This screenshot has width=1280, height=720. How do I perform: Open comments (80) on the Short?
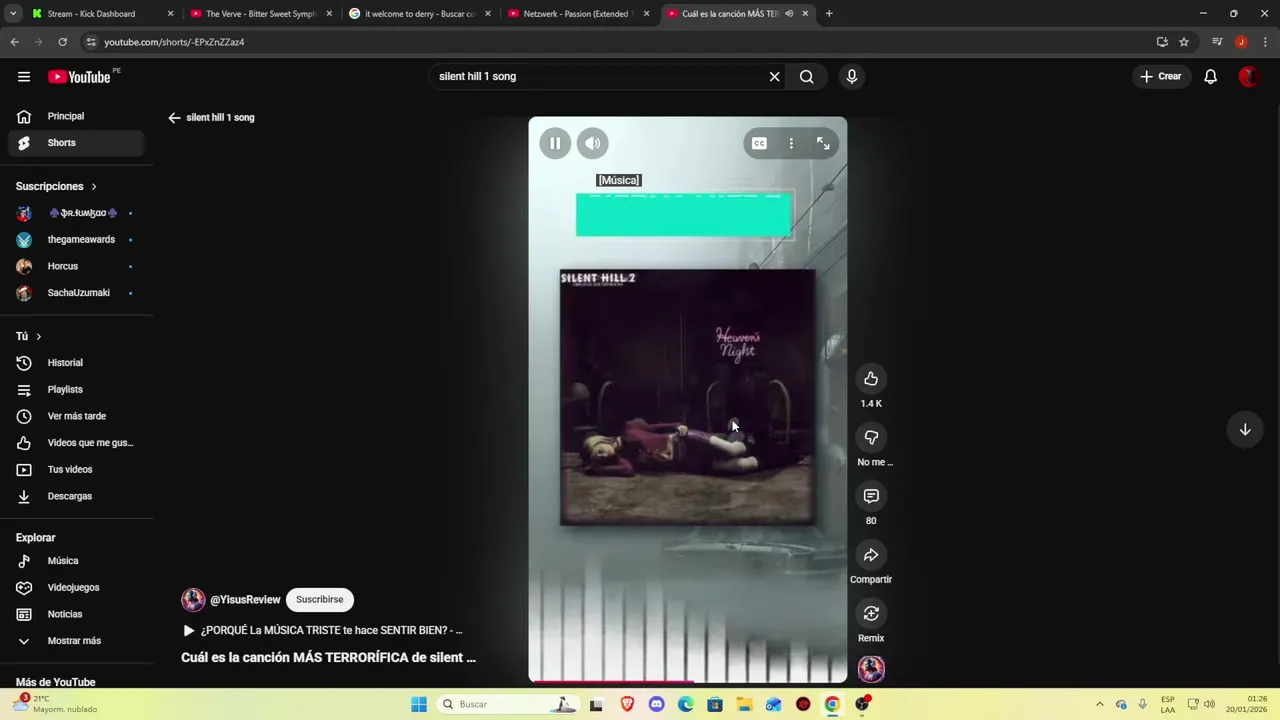[871, 496]
